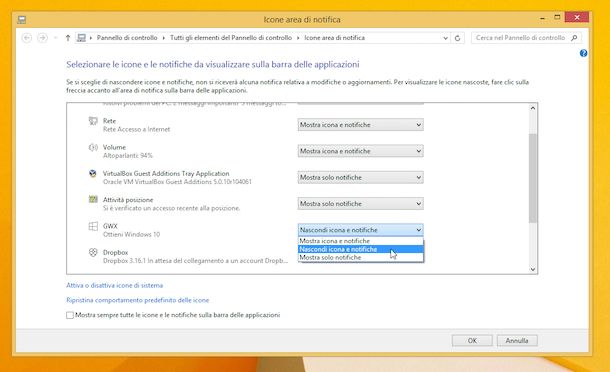Click the computer icon in address bar
The width and height of the screenshot is (610, 372).
click(x=81, y=38)
